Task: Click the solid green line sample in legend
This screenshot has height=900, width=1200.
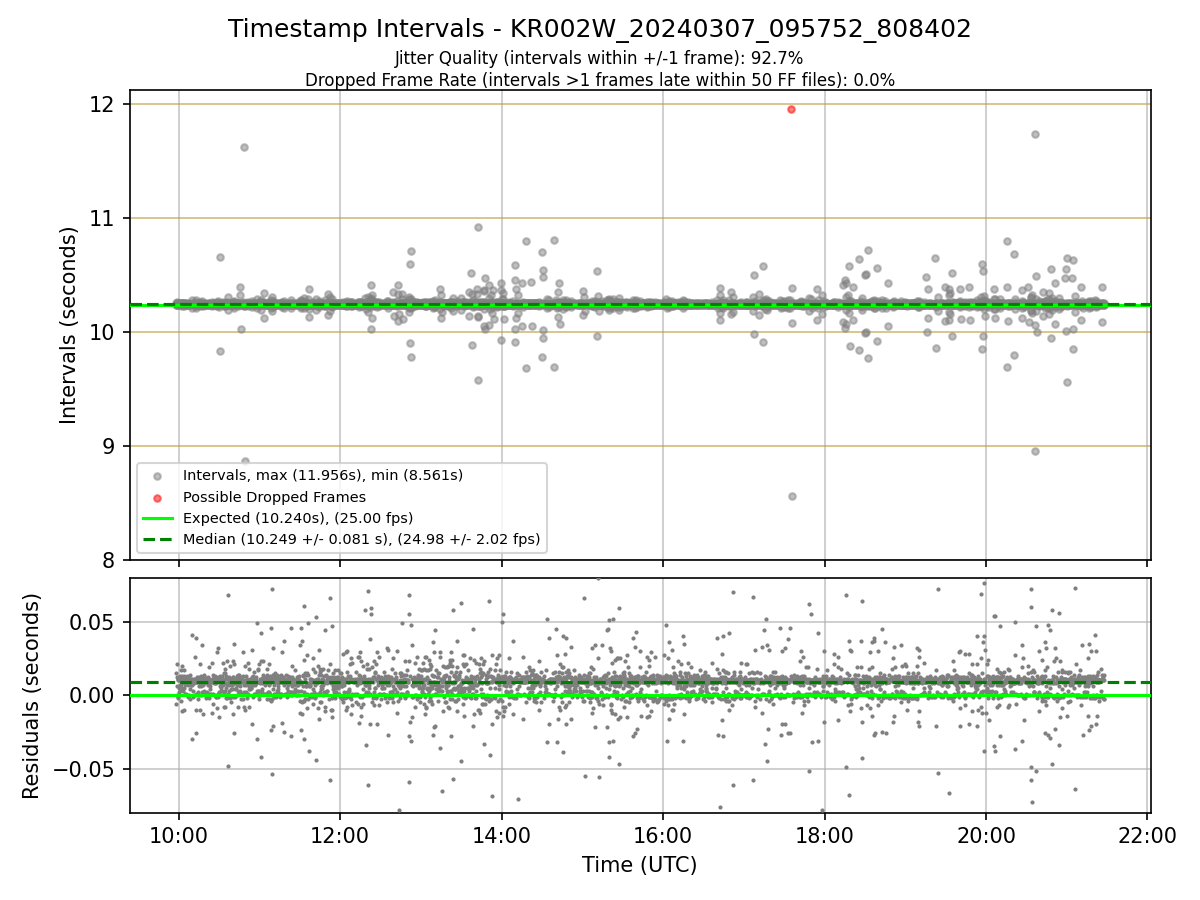Action: pyautogui.click(x=157, y=518)
